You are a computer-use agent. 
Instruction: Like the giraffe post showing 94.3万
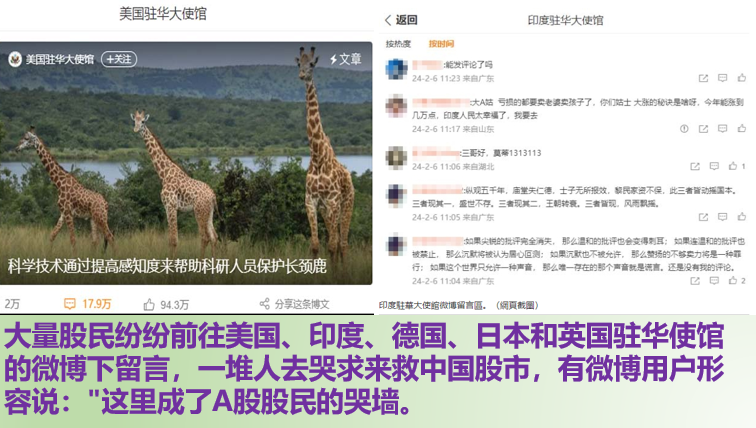click(x=166, y=305)
